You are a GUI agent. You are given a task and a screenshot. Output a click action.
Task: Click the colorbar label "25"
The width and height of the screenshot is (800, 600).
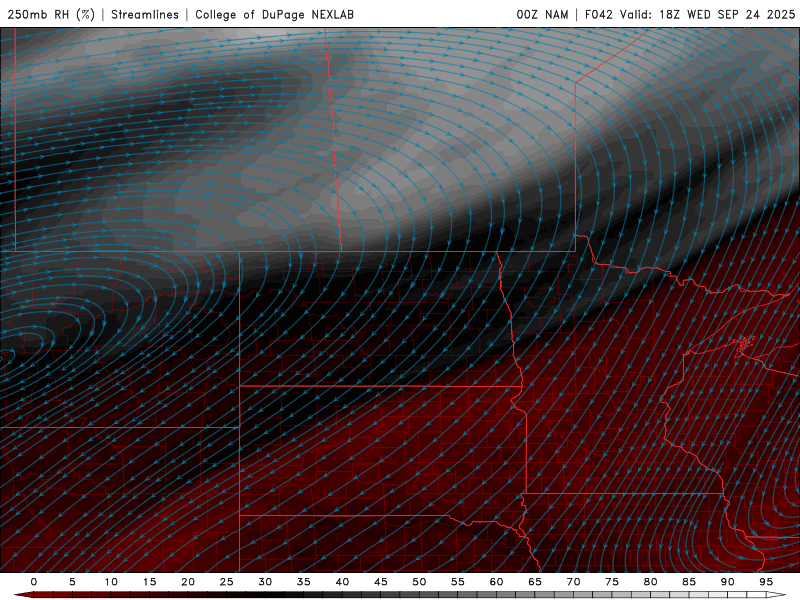point(227,582)
